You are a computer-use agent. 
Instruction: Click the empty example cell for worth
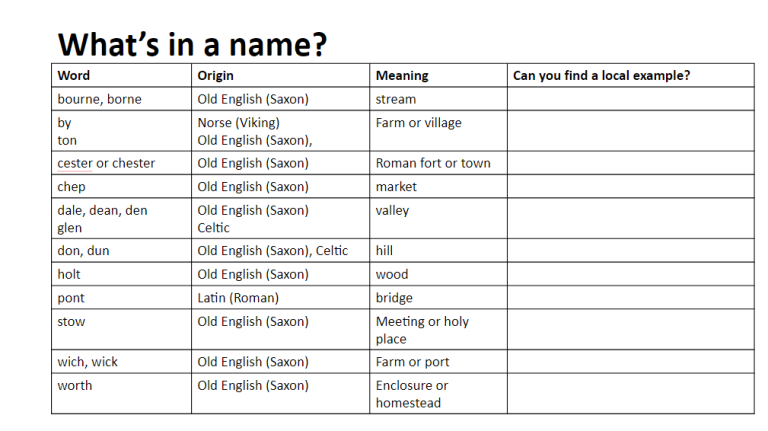629,394
